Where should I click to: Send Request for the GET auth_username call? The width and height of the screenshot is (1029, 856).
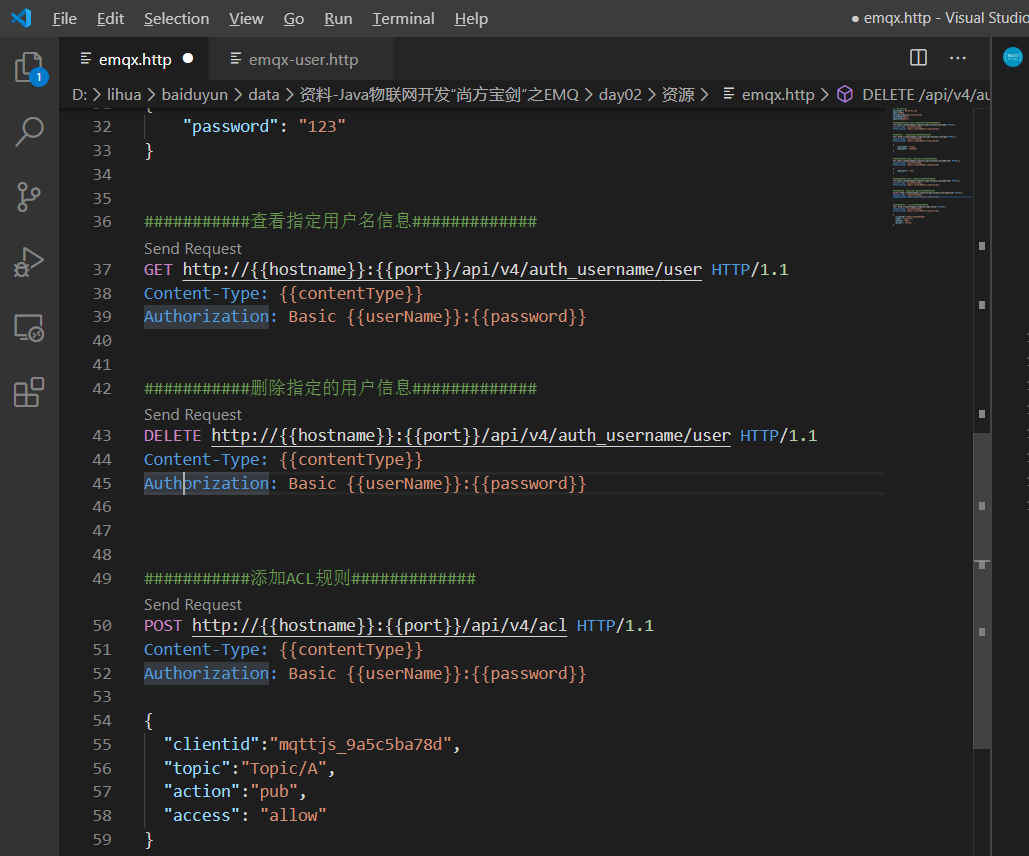click(193, 249)
